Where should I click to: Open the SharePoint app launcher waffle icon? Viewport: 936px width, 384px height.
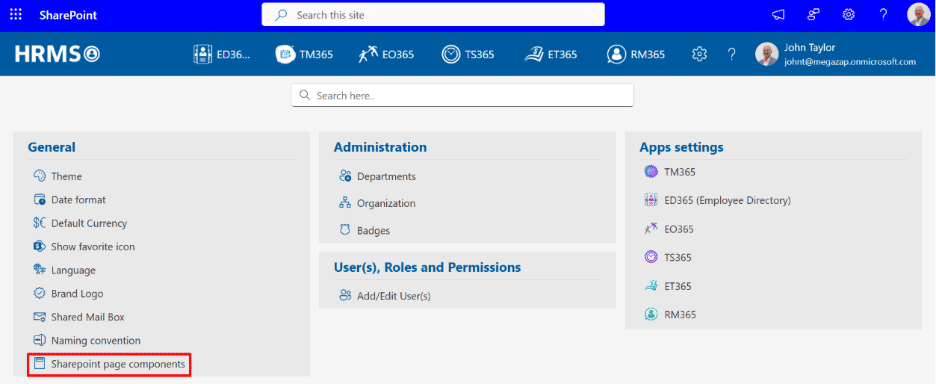click(x=16, y=15)
